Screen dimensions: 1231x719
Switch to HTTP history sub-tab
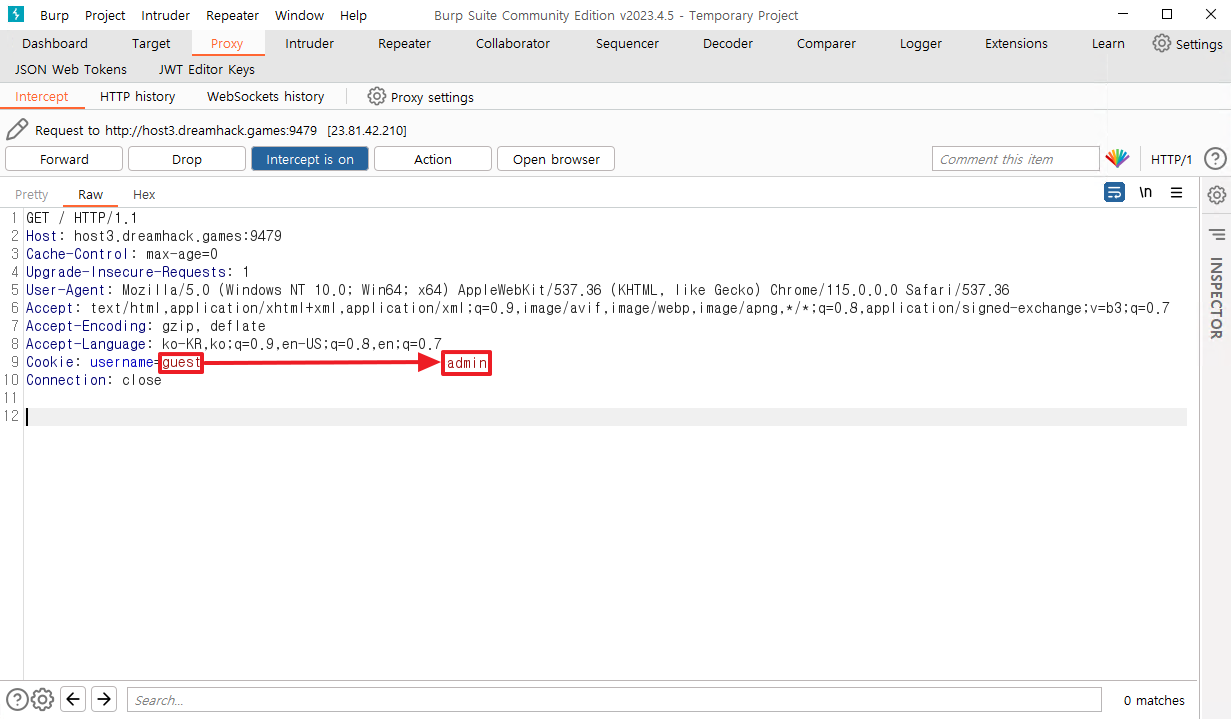point(138,97)
